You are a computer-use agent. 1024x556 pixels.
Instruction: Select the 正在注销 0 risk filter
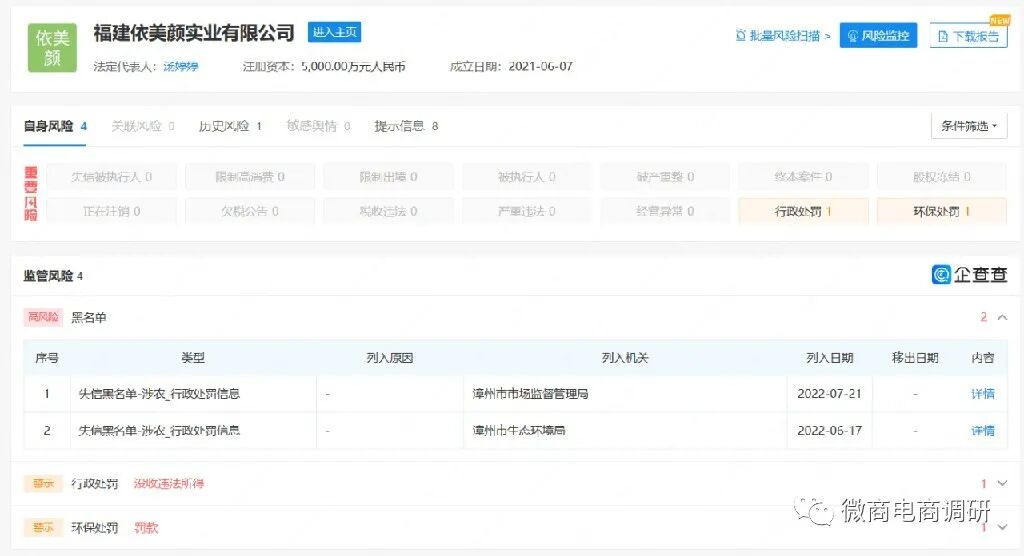[112, 211]
